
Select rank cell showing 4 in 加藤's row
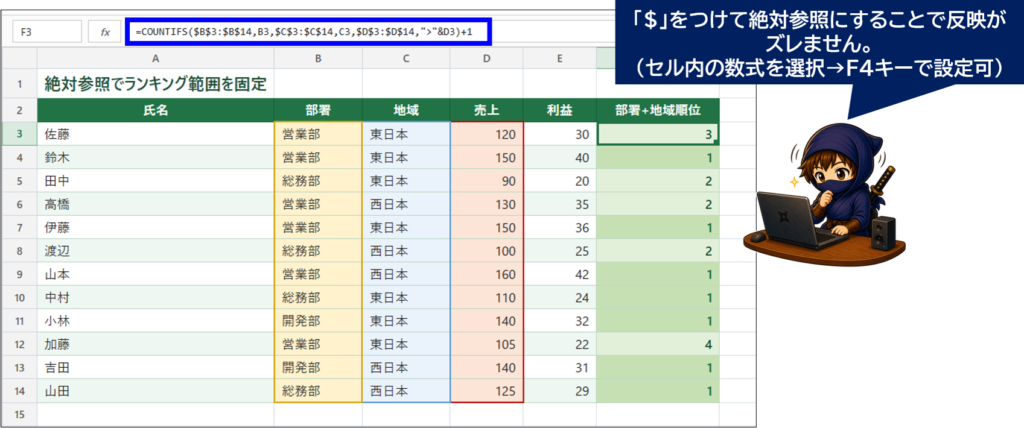pyautogui.click(x=658, y=344)
